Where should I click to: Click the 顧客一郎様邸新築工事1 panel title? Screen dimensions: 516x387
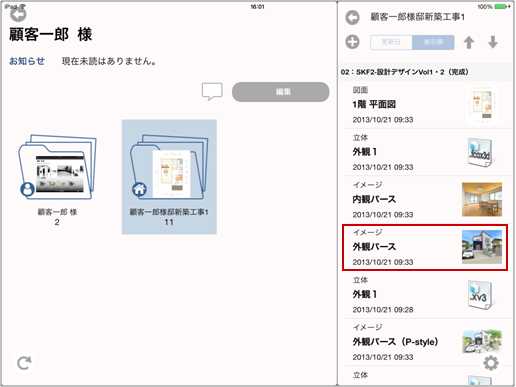tap(417, 17)
